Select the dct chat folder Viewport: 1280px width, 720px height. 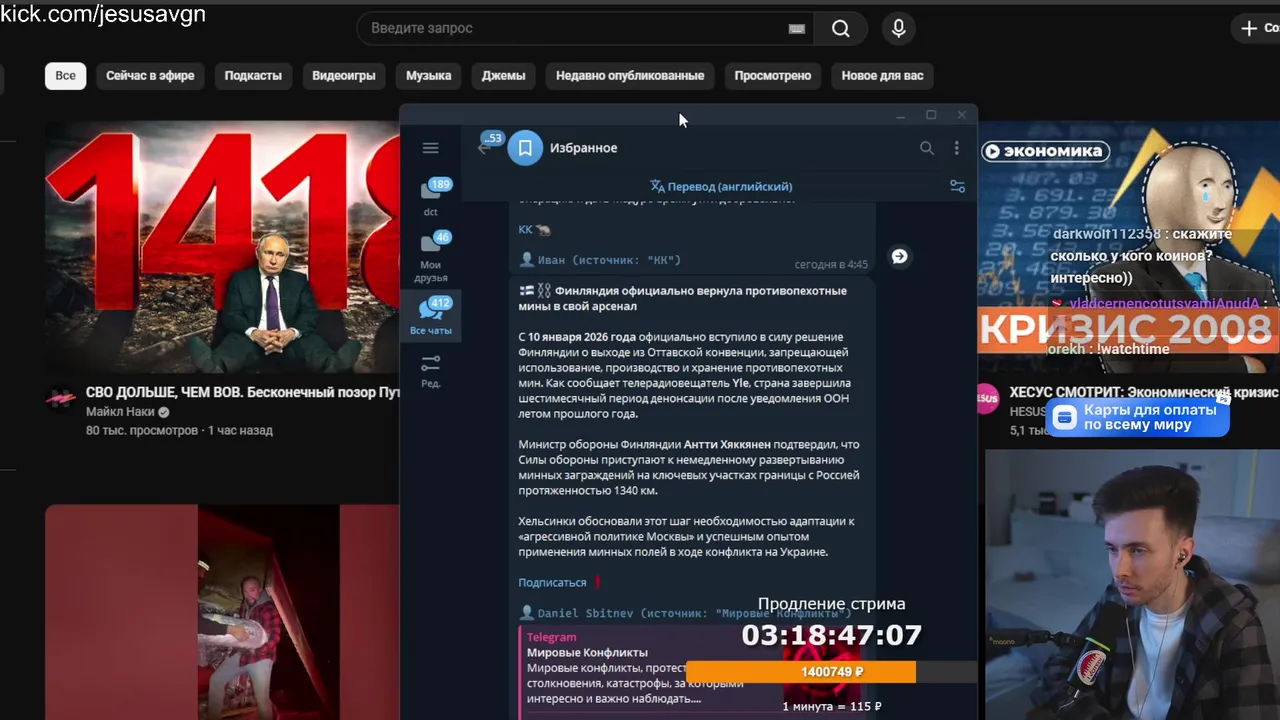point(431,196)
